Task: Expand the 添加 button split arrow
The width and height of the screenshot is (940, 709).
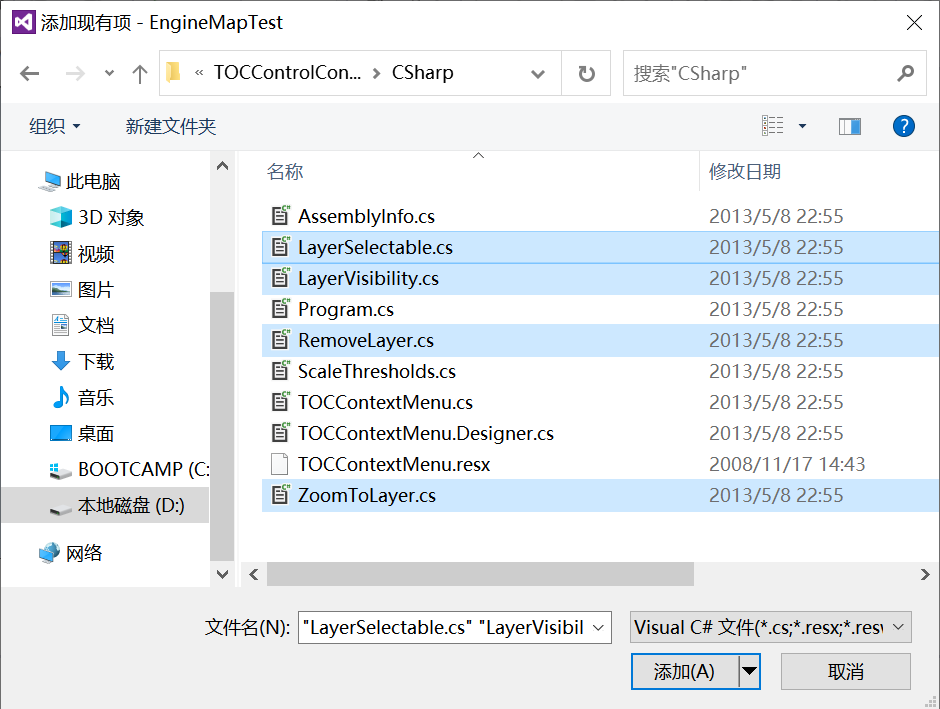Action: click(x=748, y=671)
